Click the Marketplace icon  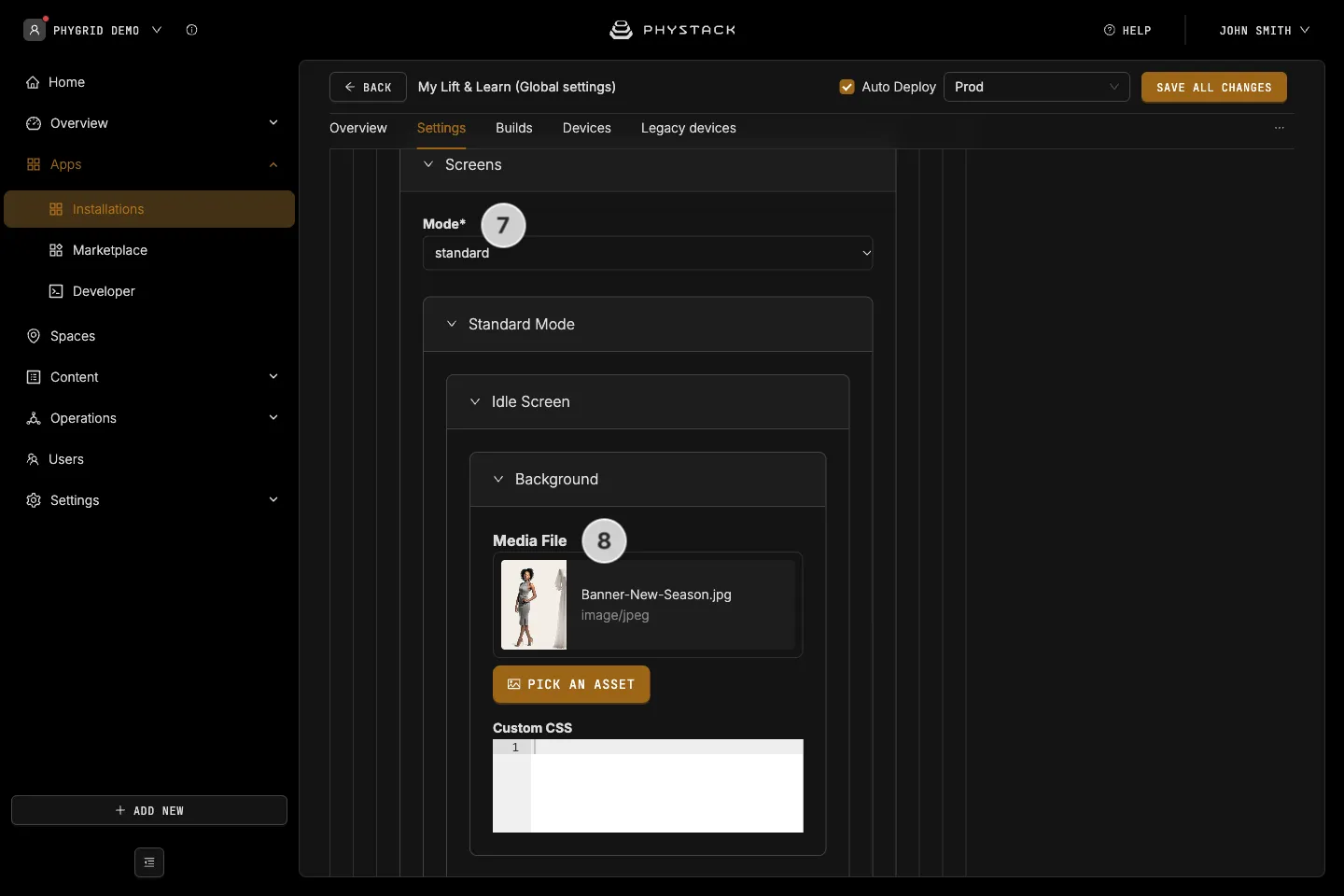coord(56,250)
